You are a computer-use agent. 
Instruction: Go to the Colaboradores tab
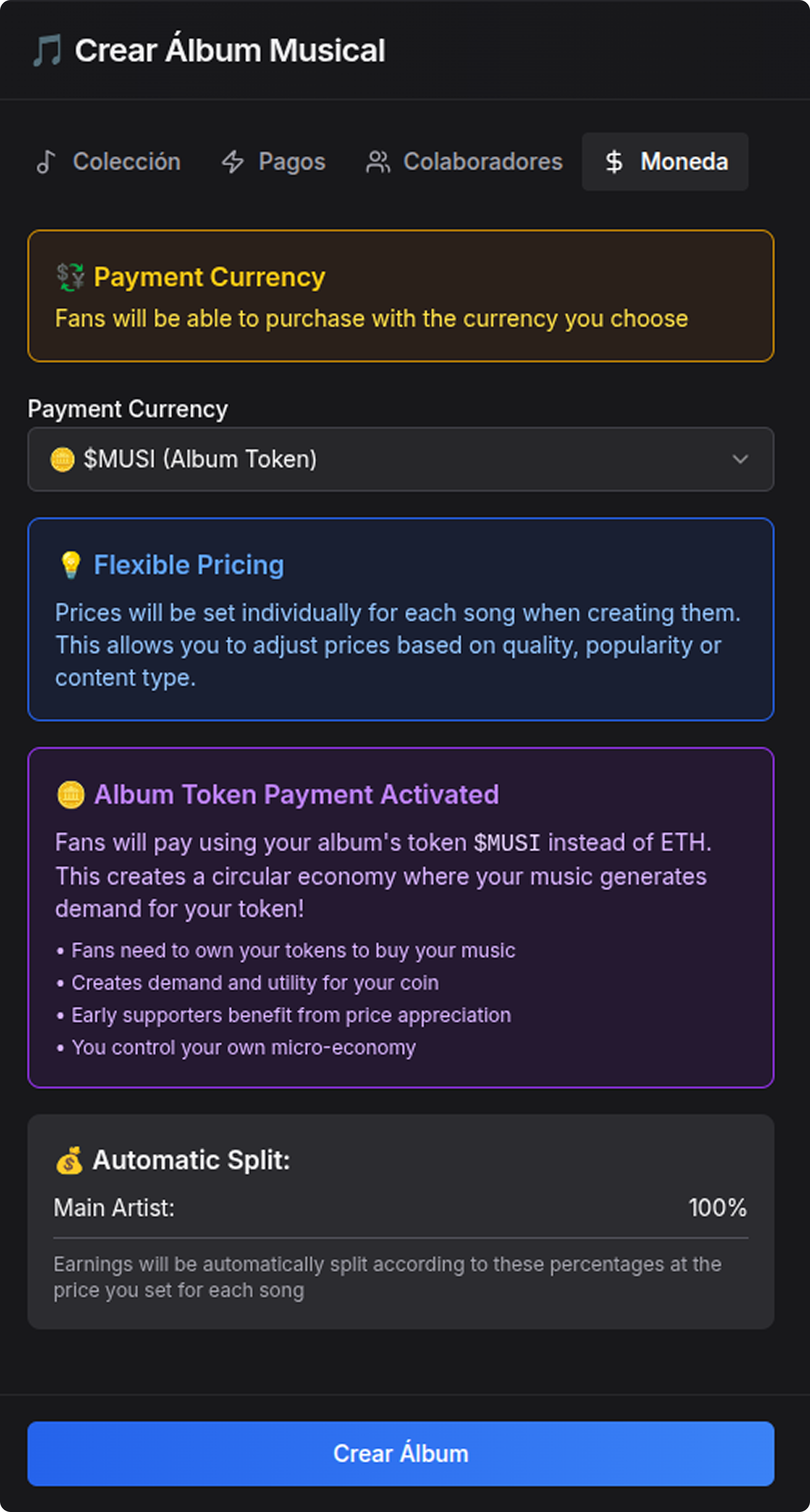pyautogui.click(x=483, y=162)
